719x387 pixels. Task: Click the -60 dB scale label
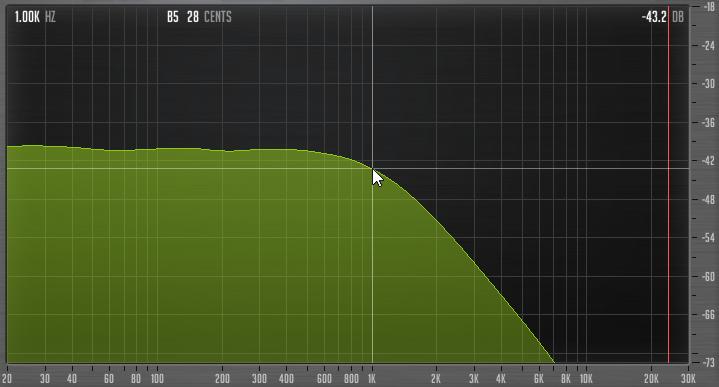708,276
